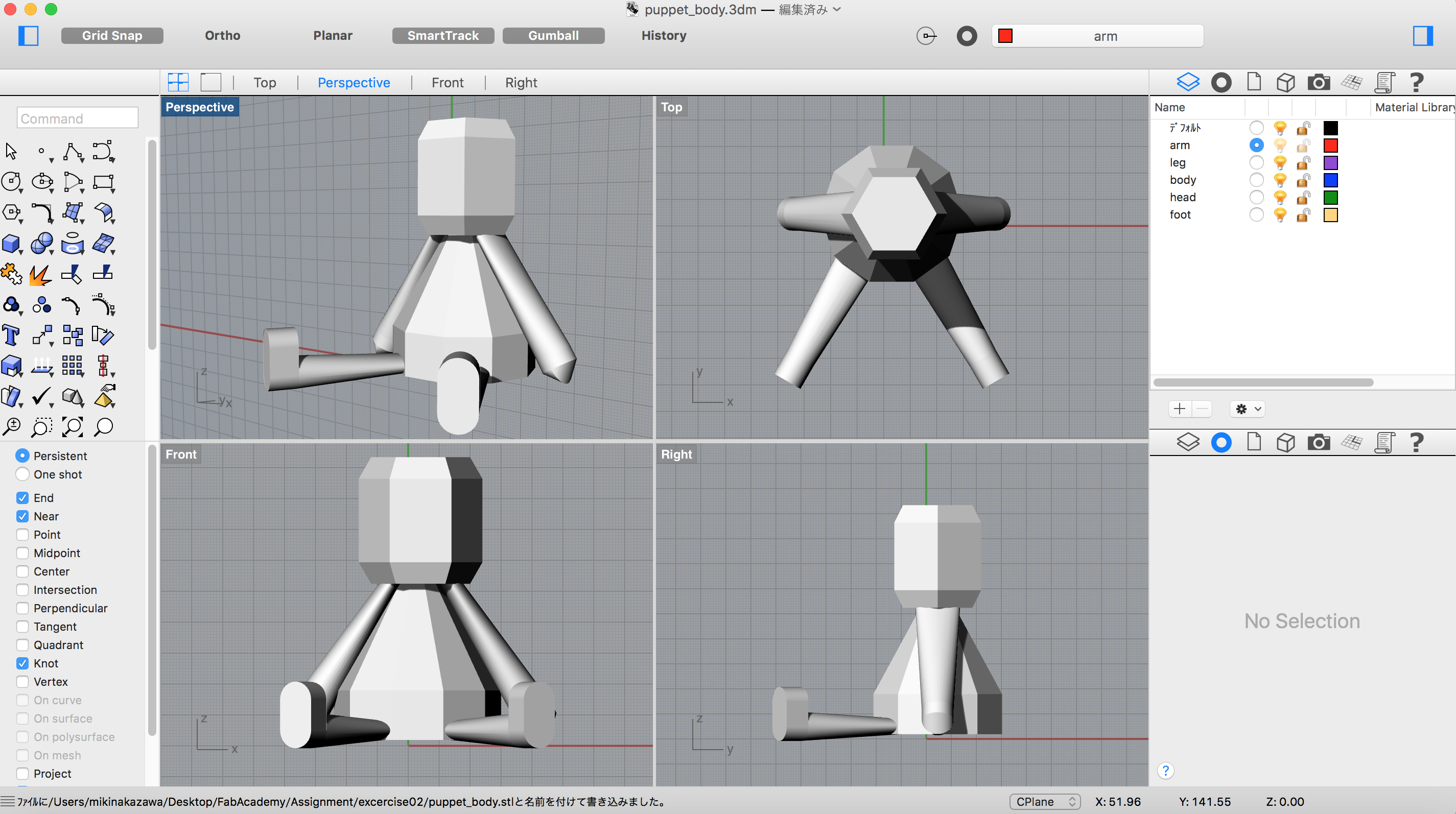Open the CPlane coordinate dropdown
This screenshot has width=1456, height=814.
pyautogui.click(x=1045, y=802)
